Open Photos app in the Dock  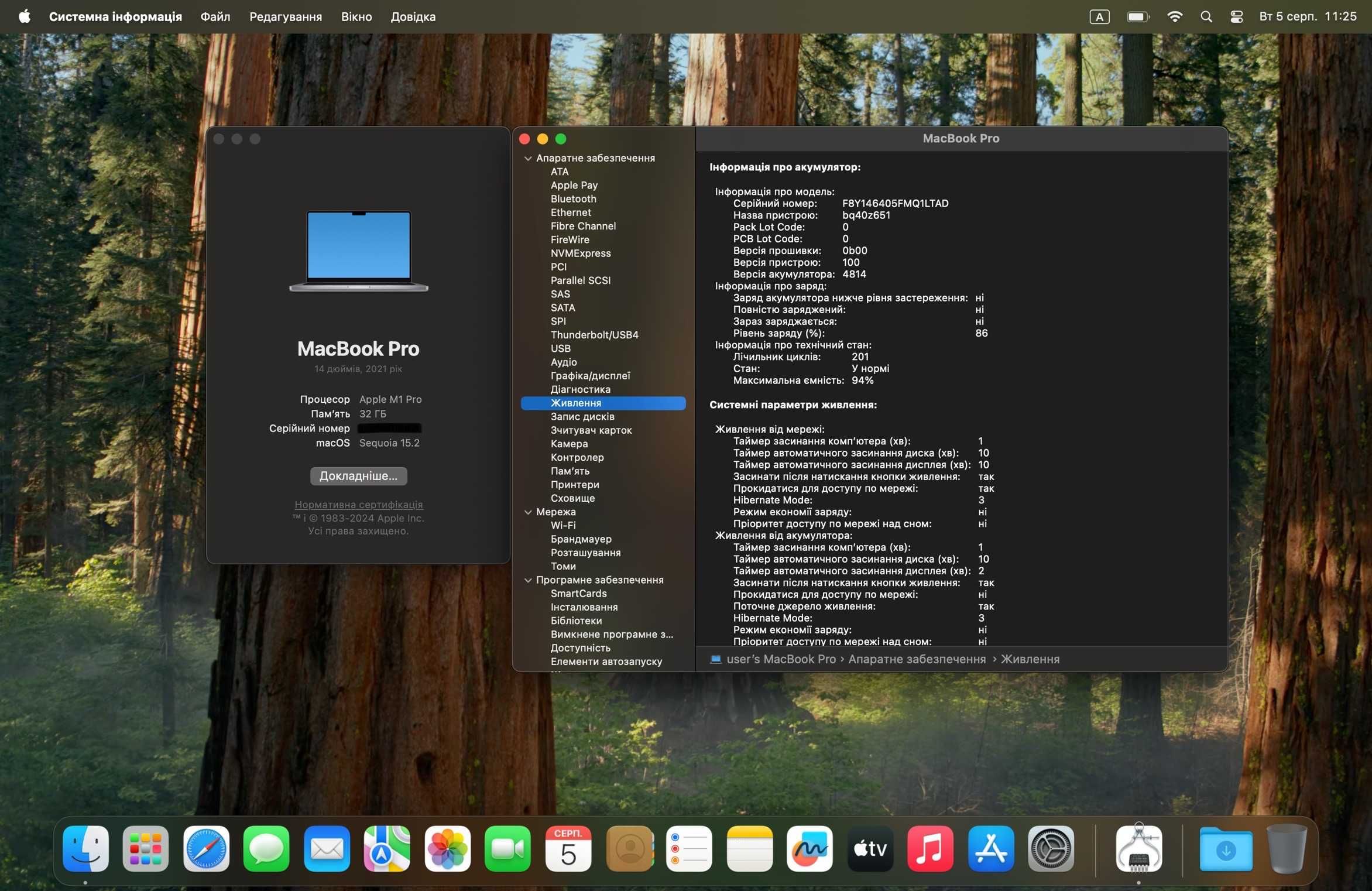point(447,848)
